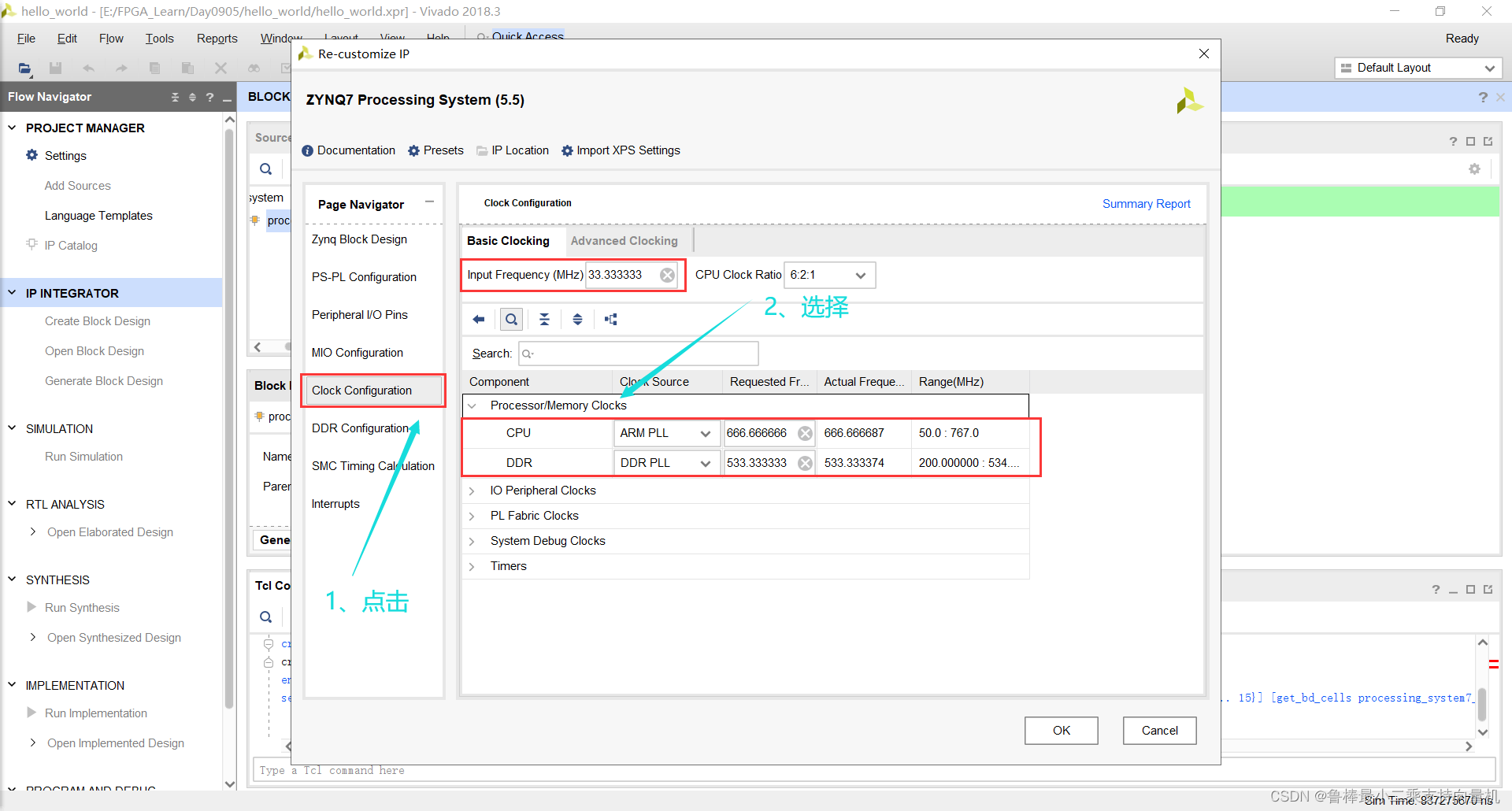Select PS-PL Configuration page
The height and width of the screenshot is (811, 1512).
[364, 277]
